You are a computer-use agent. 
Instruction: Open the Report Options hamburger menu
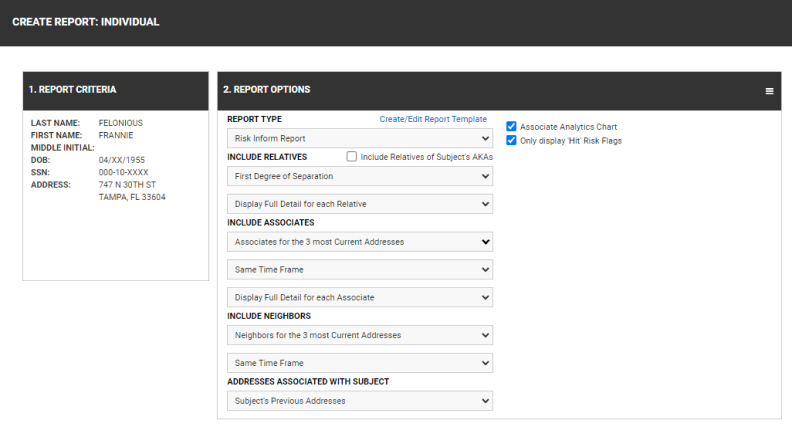[769, 90]
